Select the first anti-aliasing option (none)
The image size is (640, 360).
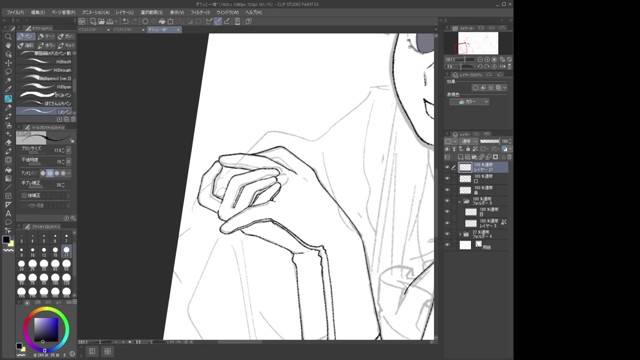[x=43, y=173]
